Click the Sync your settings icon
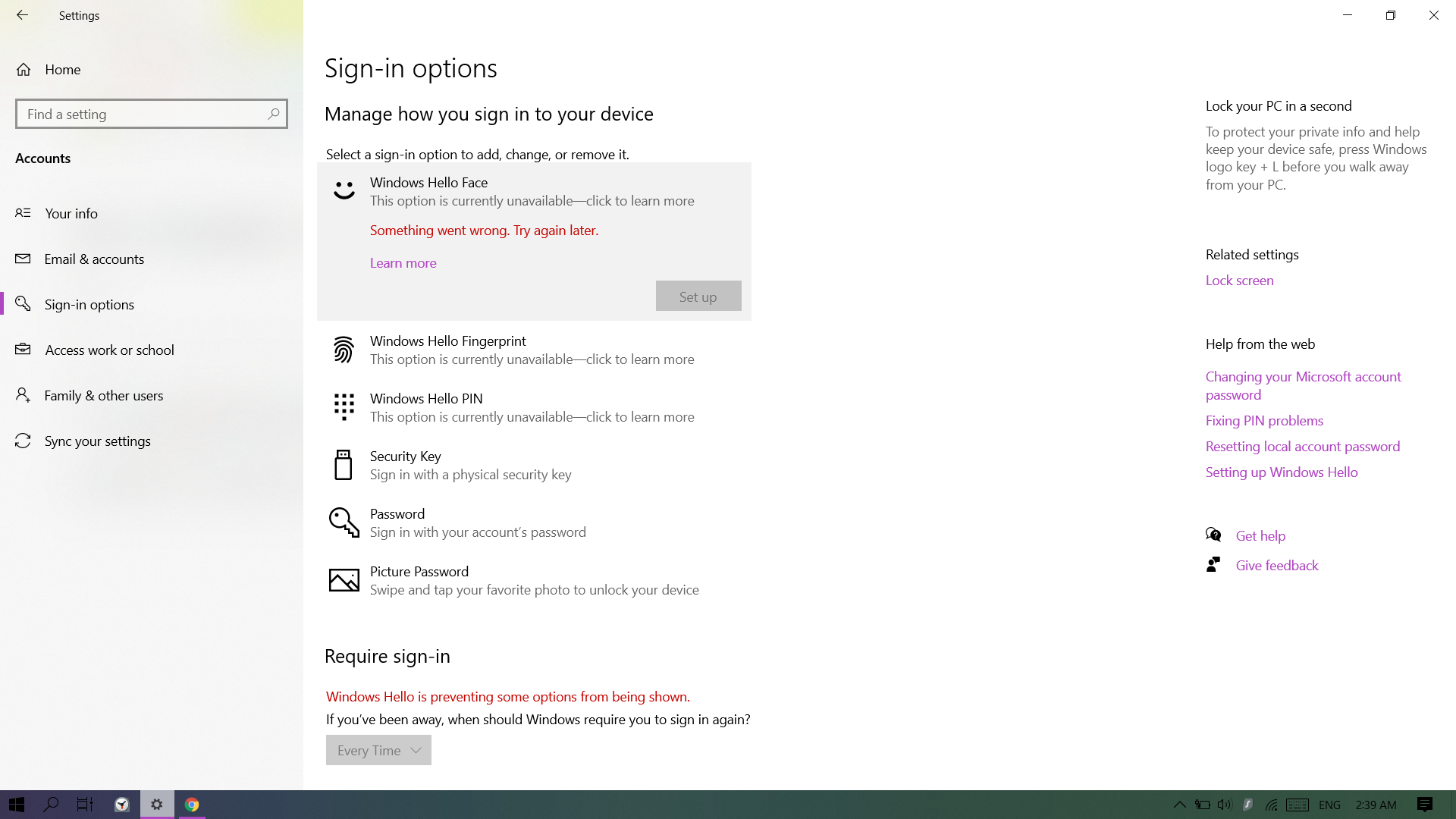 (x=24, y=441)
